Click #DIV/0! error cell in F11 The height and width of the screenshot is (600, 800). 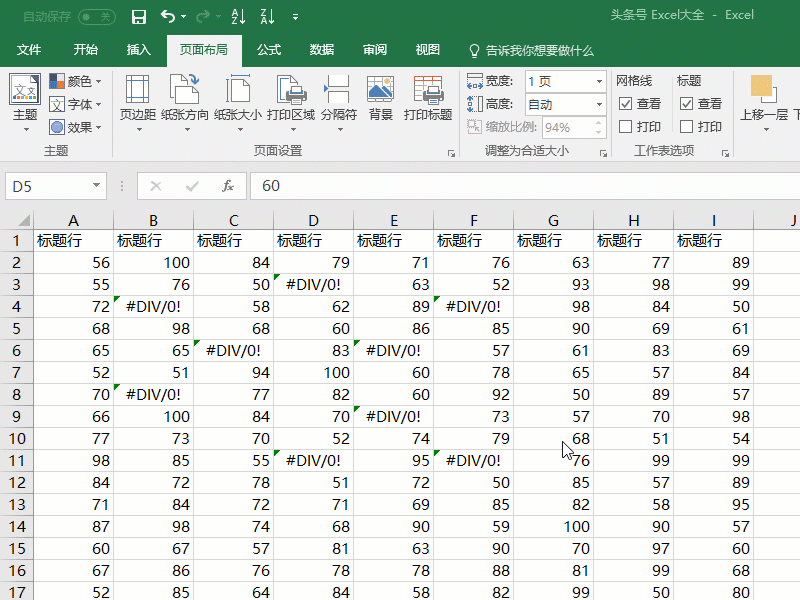coord(473,461)
